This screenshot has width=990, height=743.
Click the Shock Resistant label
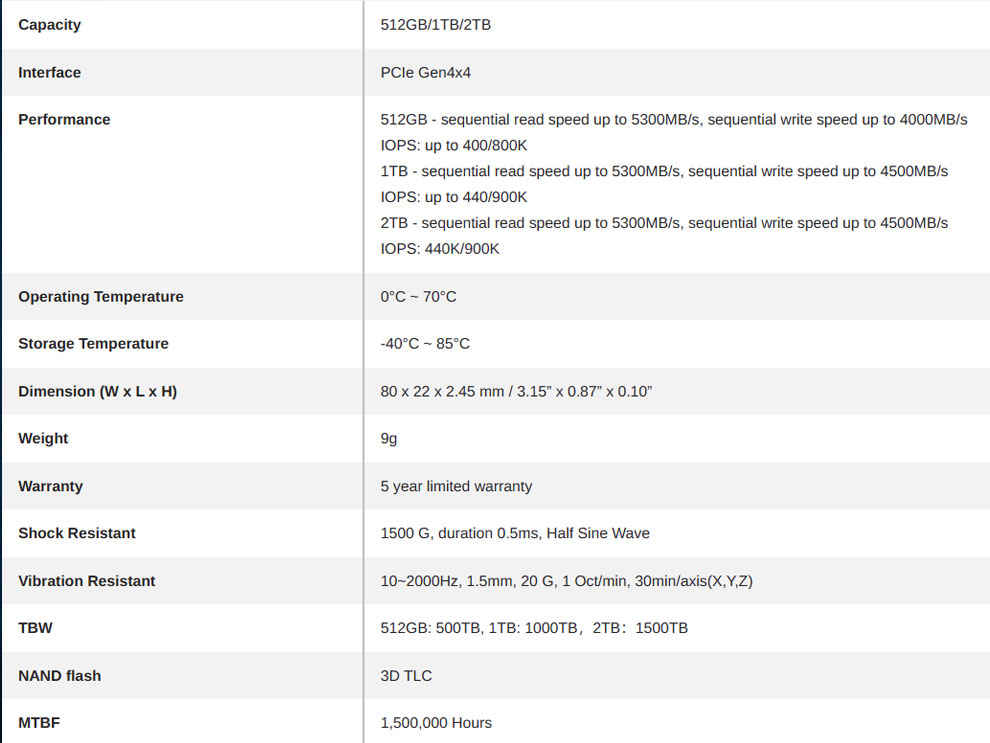pos(76,533)
